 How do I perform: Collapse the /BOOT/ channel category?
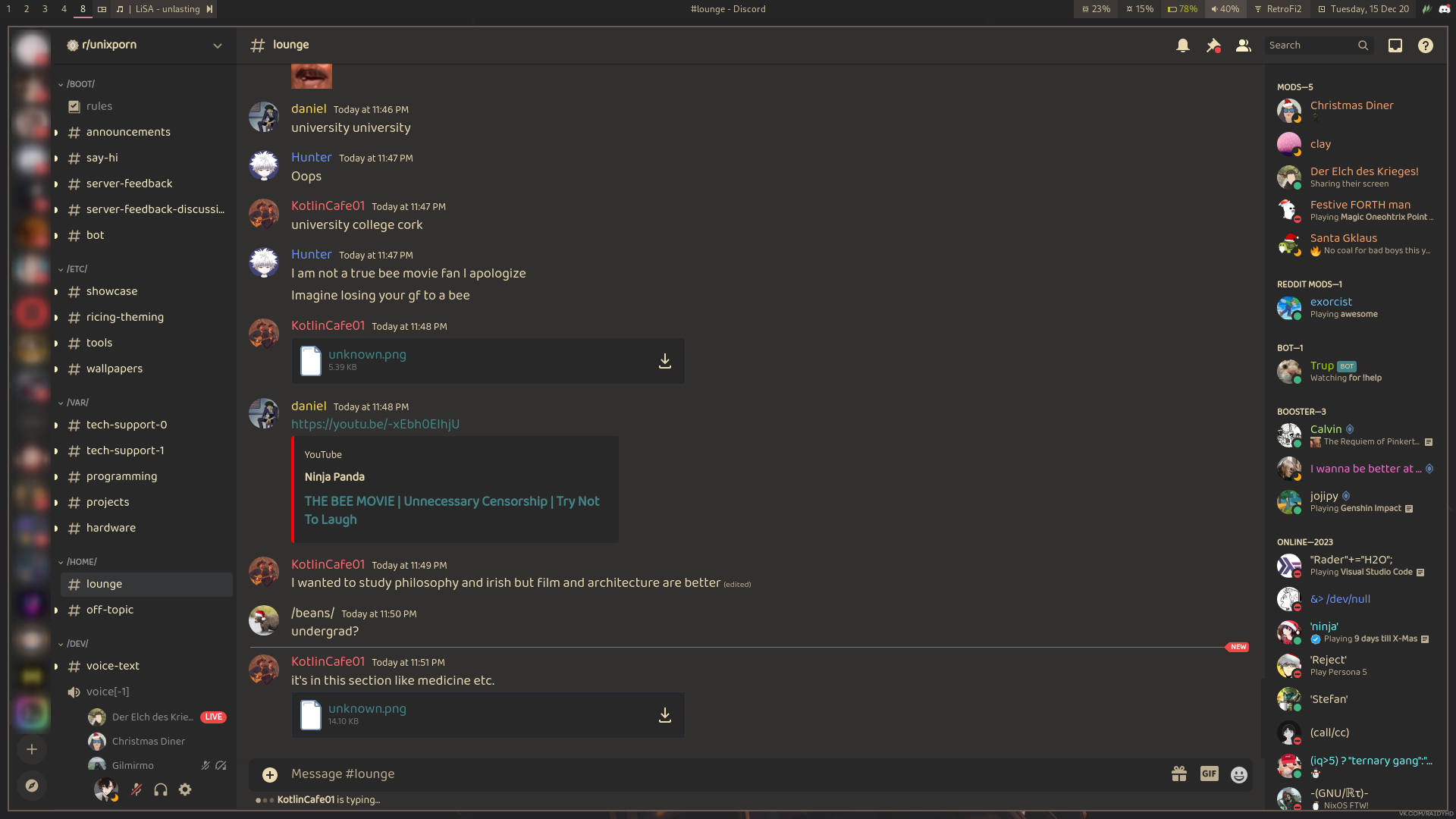[x=80, y=84]
